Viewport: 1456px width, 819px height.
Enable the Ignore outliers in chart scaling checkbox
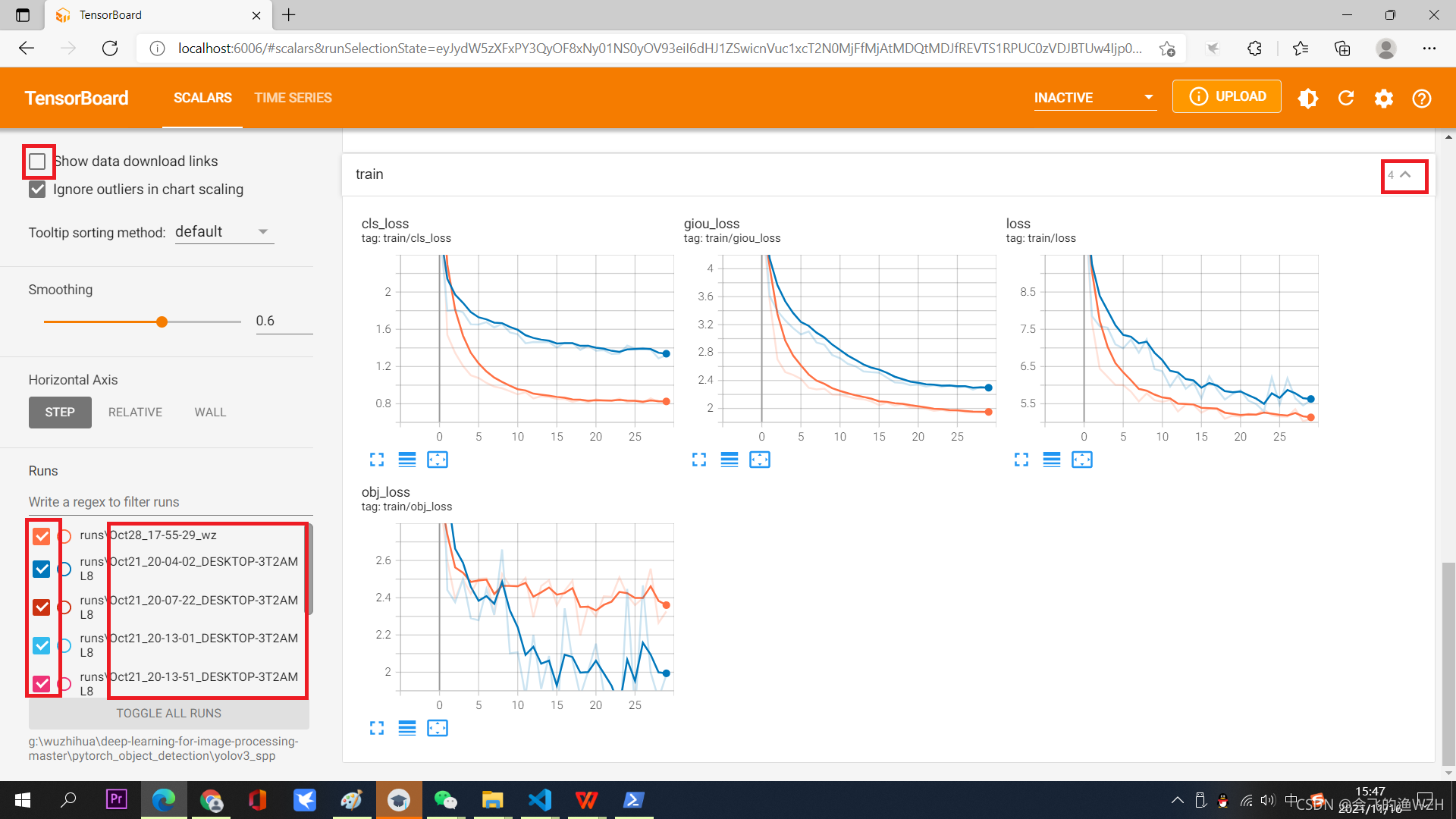point(37,189)
